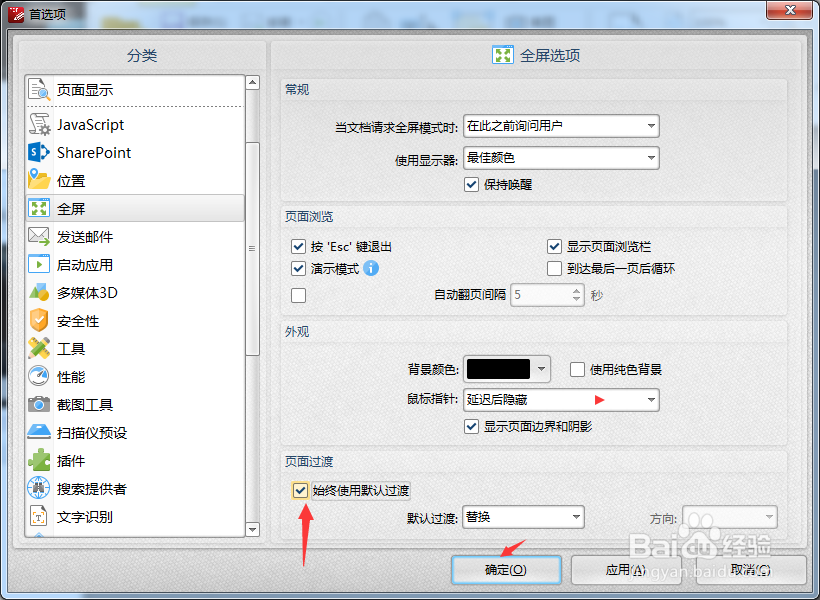Open the 当文档请求全屏模式时 dropdown
The width and height of the screenshot is (820, 600).
click(x=561, y=126)
